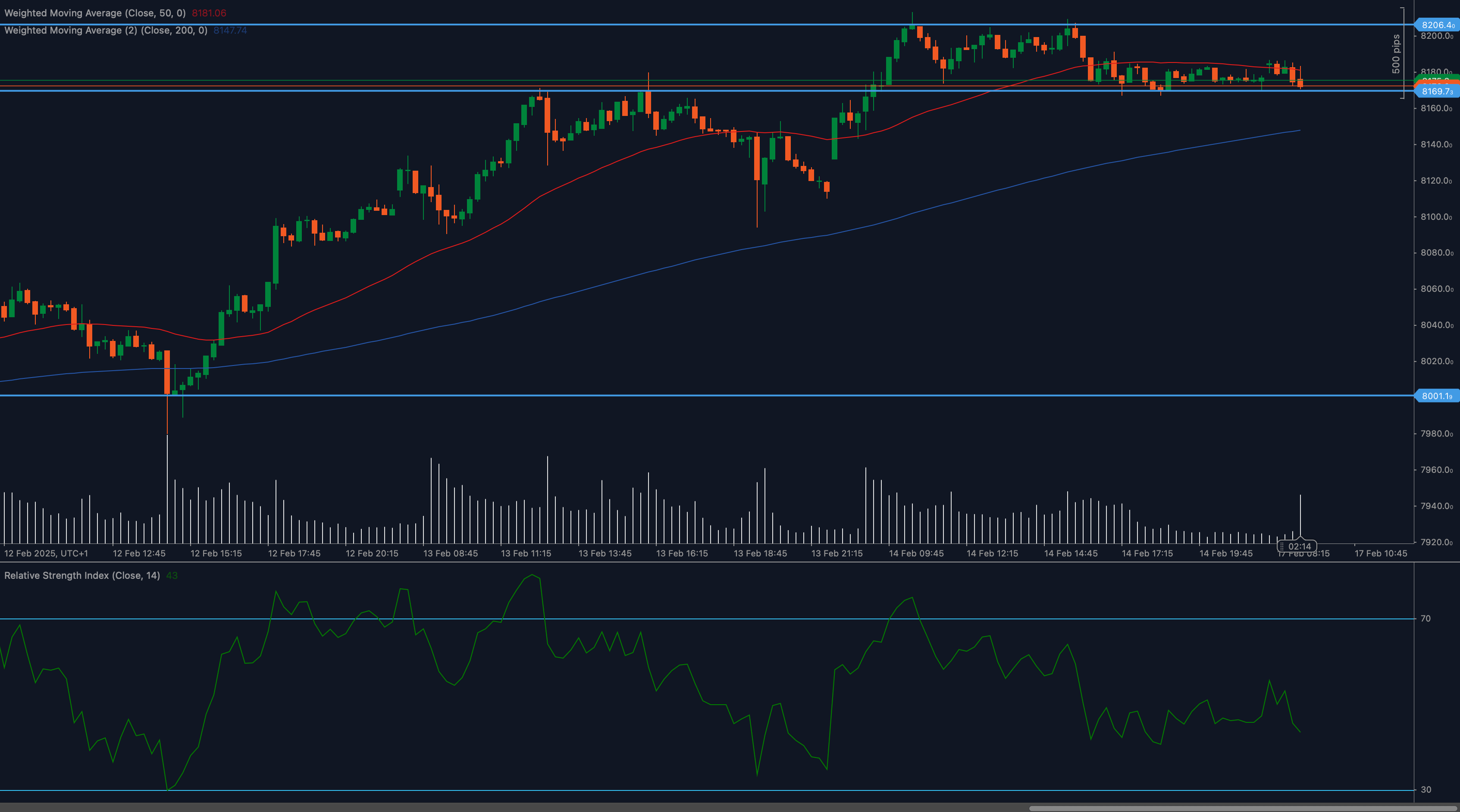Click the 14 Feb 09:45 time label
Viewport: 1460px width, 812px height.
(x=916, y=553)
